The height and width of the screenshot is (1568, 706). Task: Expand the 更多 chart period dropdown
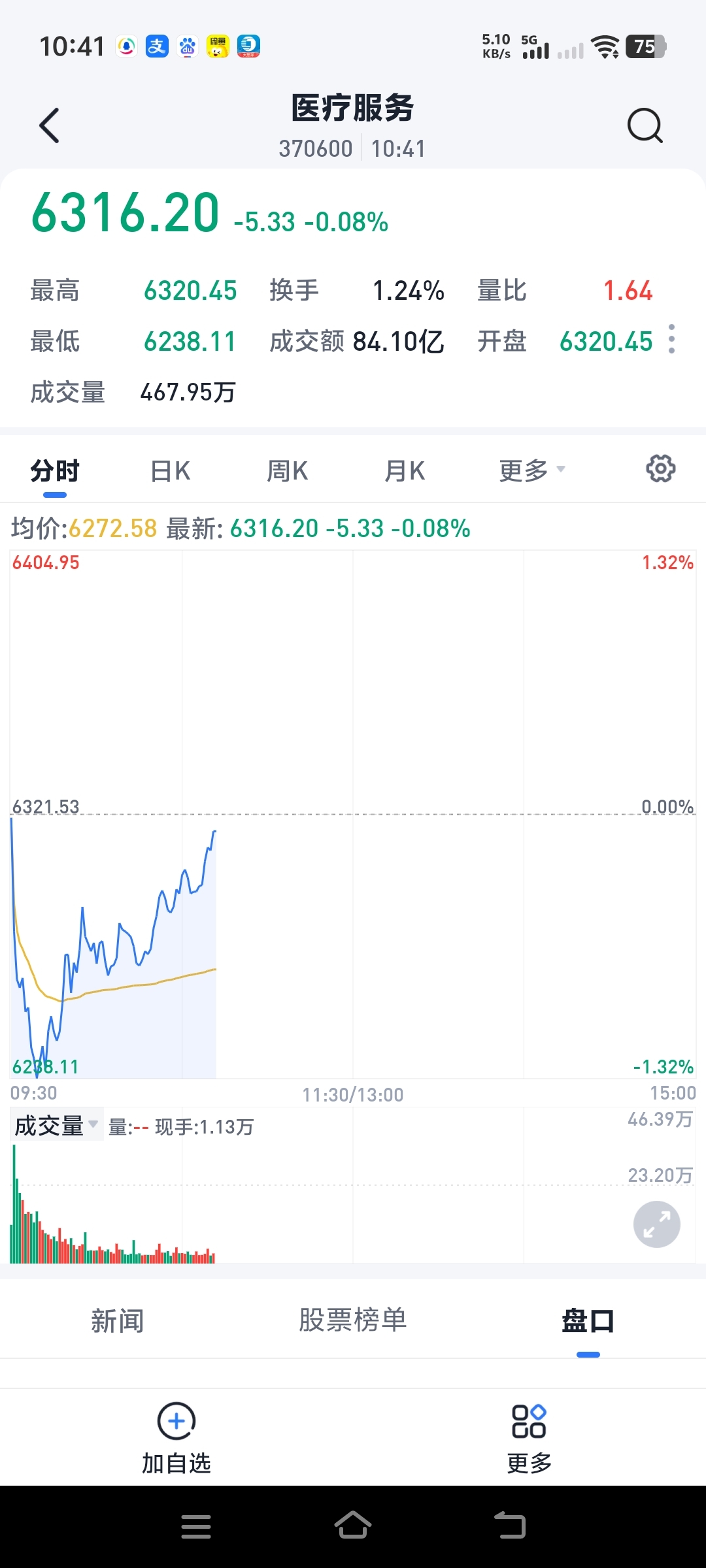click(531, 470)
